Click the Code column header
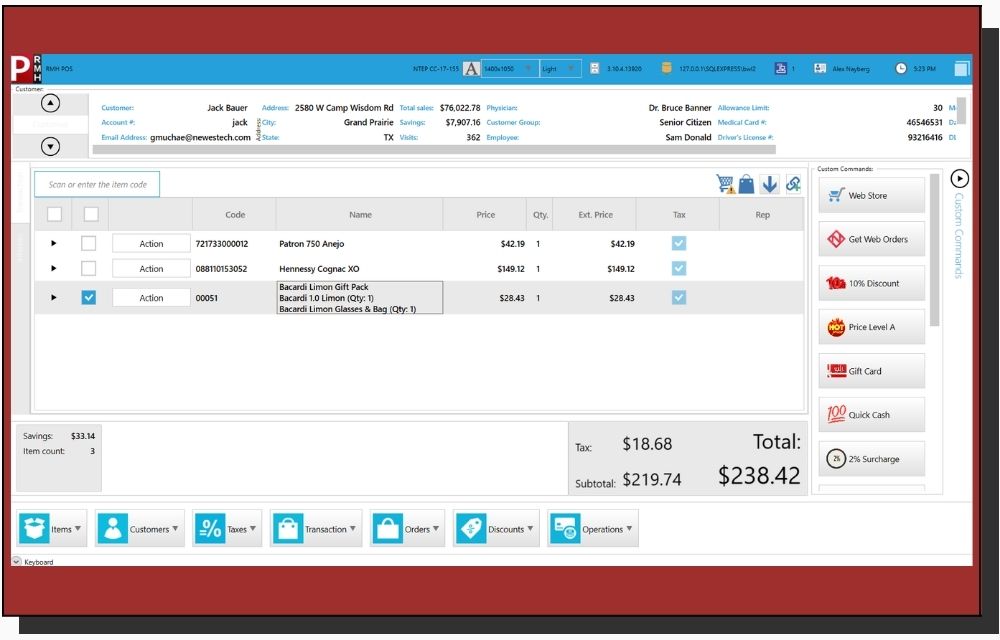Viewport: 1000px width, 640px height. click(x=235, y=214)
